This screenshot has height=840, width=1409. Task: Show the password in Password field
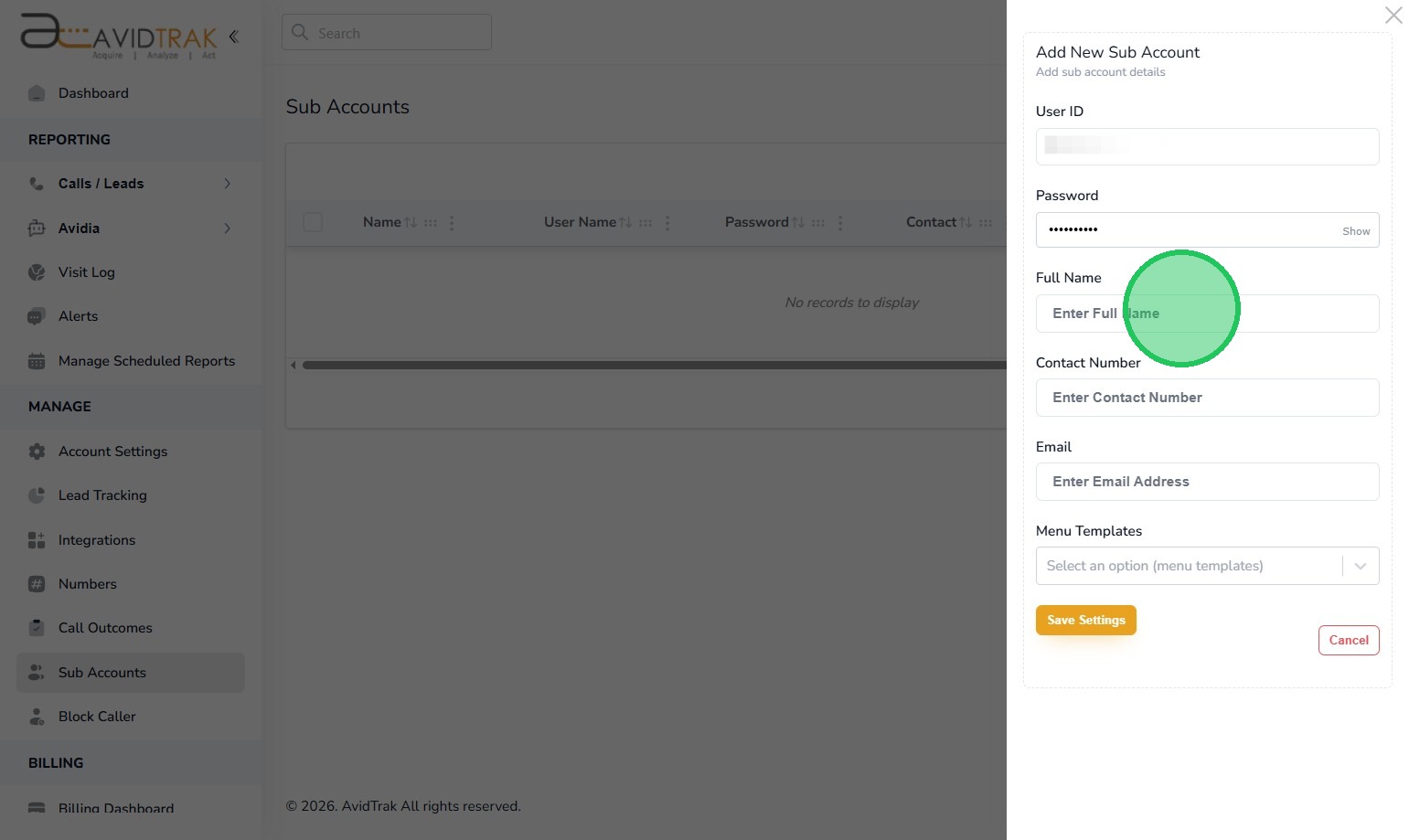(1356, 231)
